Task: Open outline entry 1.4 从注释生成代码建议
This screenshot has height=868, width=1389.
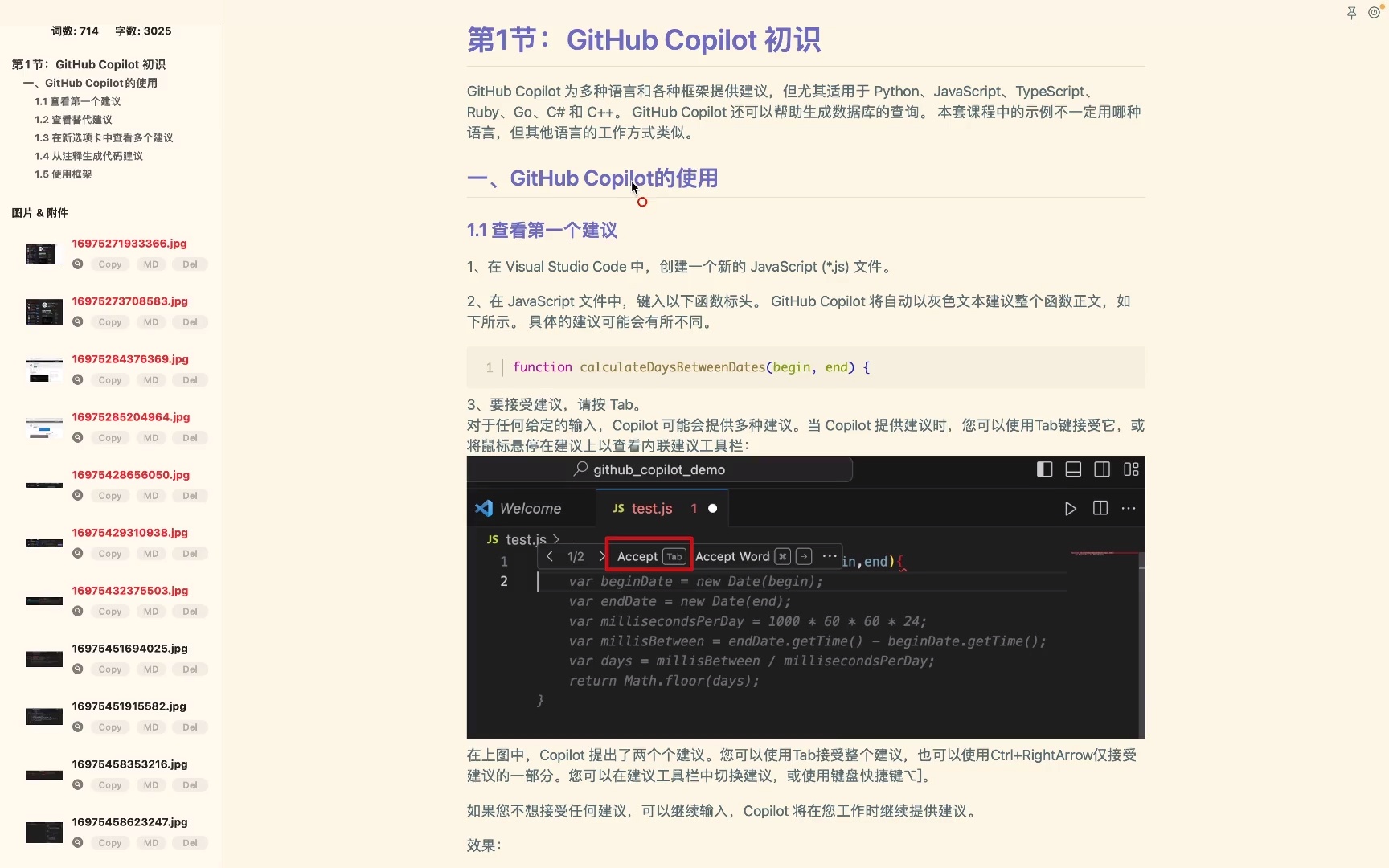Action: click(x=88, y=156)
